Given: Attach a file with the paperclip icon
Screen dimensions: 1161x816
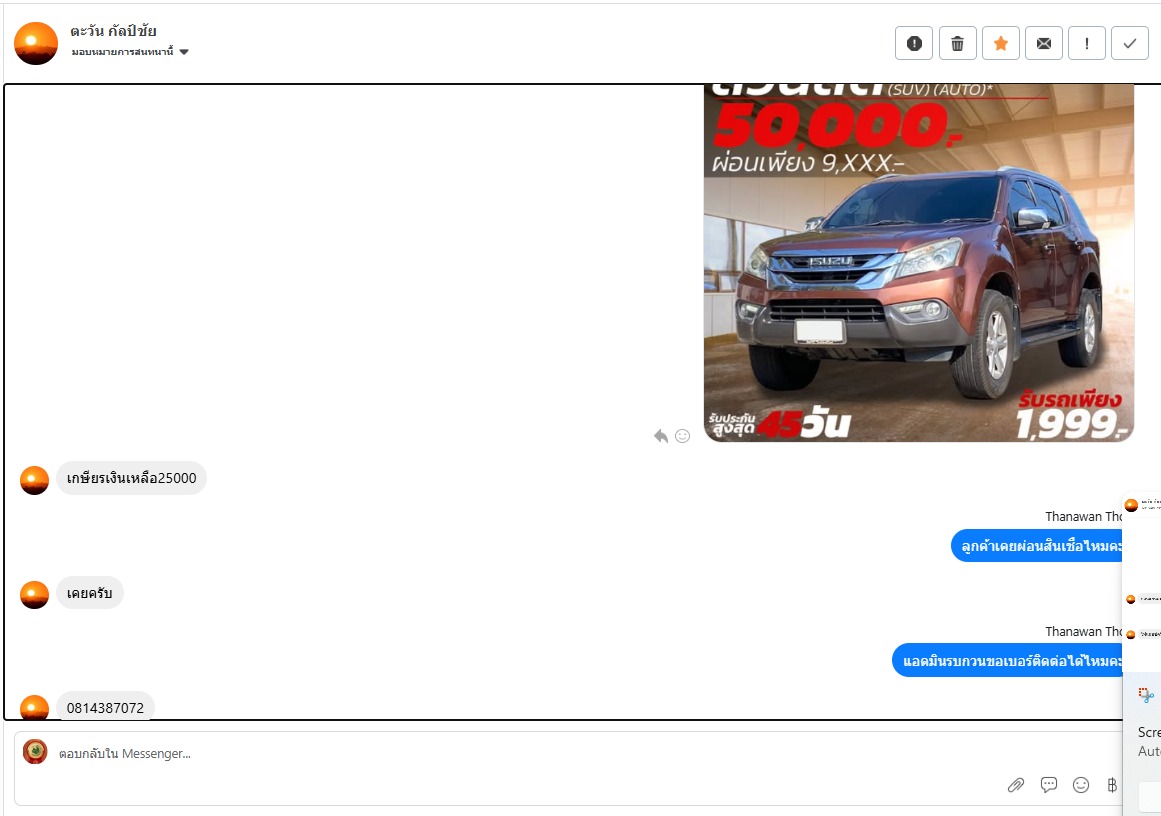Looking at the screenshot, I should tap(1015, 785).
